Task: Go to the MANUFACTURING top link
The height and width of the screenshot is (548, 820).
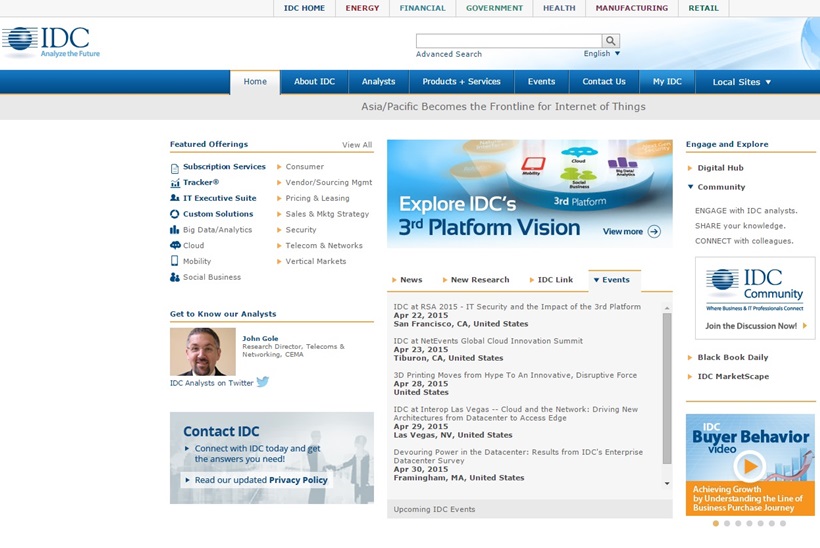Action: pos(632,8)
